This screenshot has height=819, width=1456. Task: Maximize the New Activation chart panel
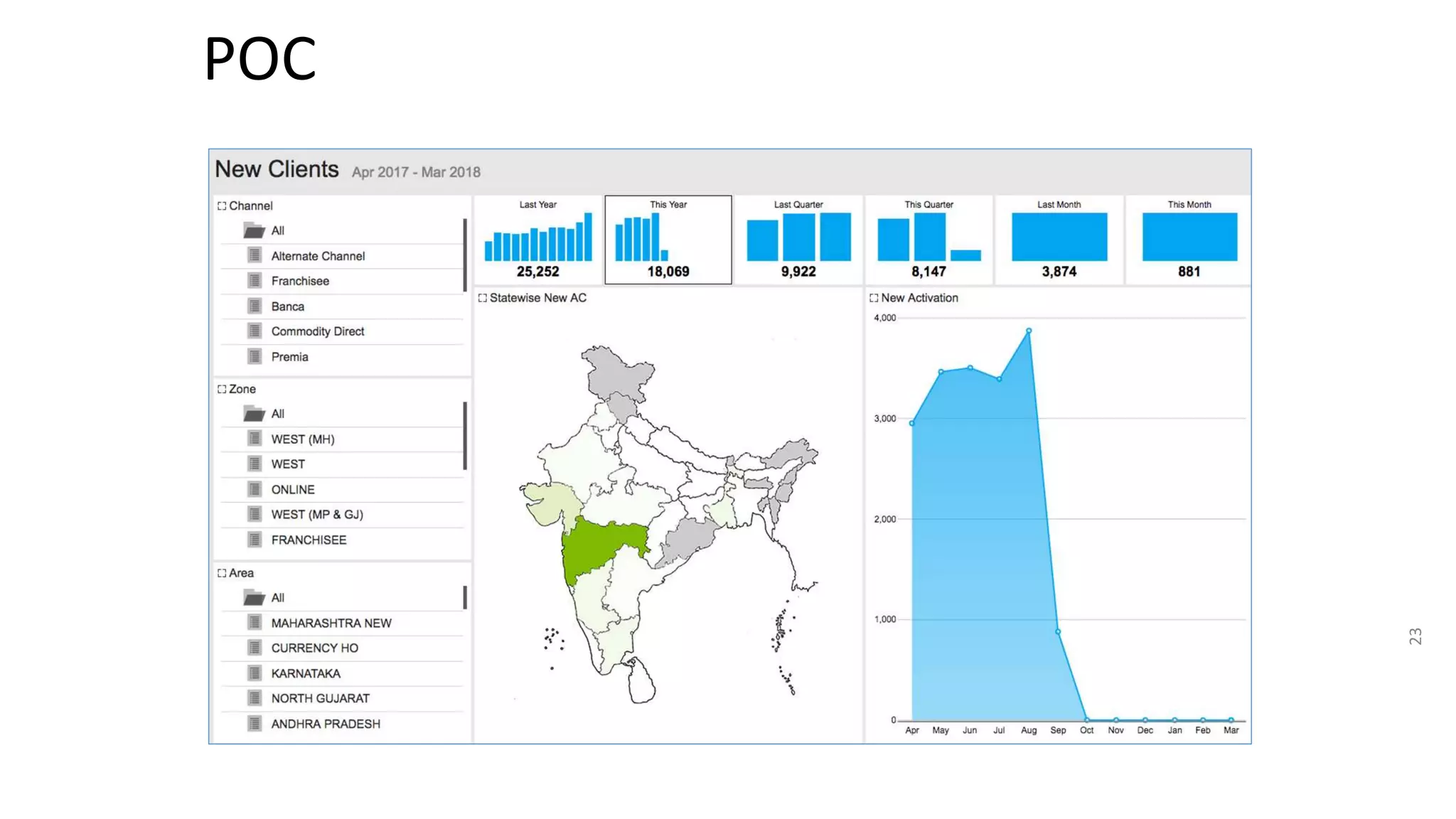tap(874, 298)
